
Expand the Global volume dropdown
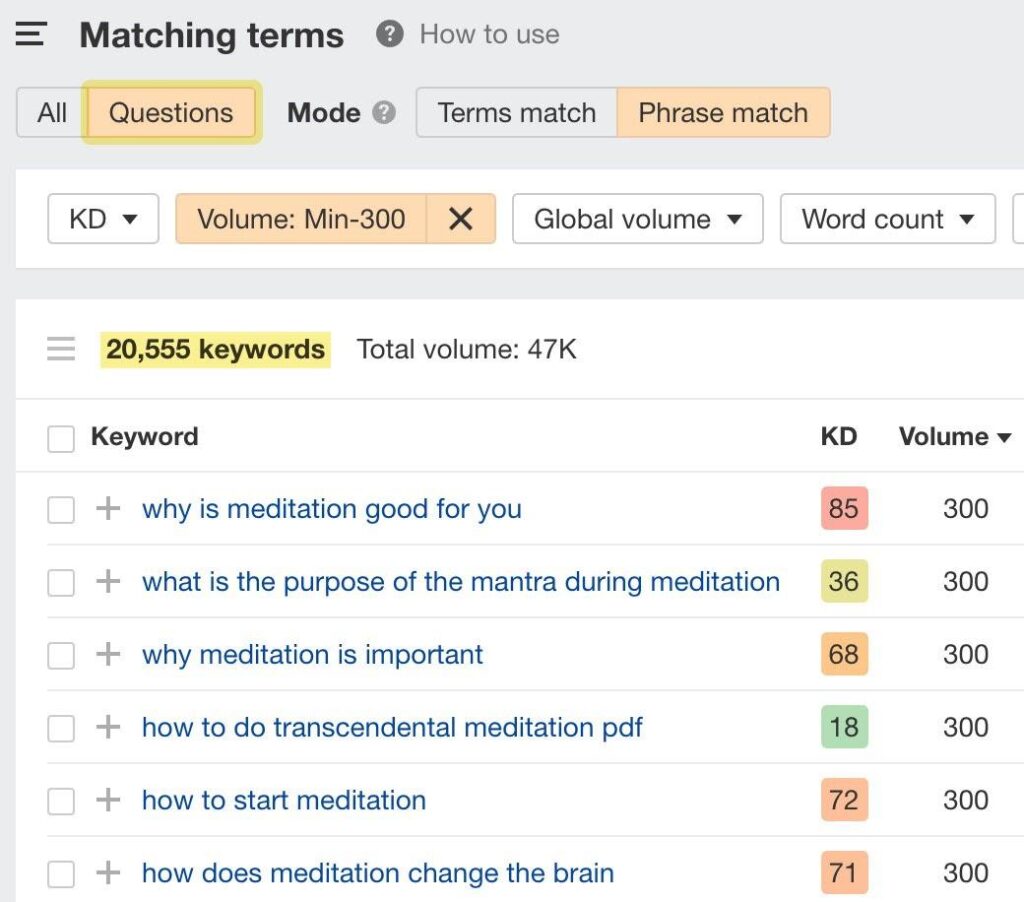click(x=637, y=219)
